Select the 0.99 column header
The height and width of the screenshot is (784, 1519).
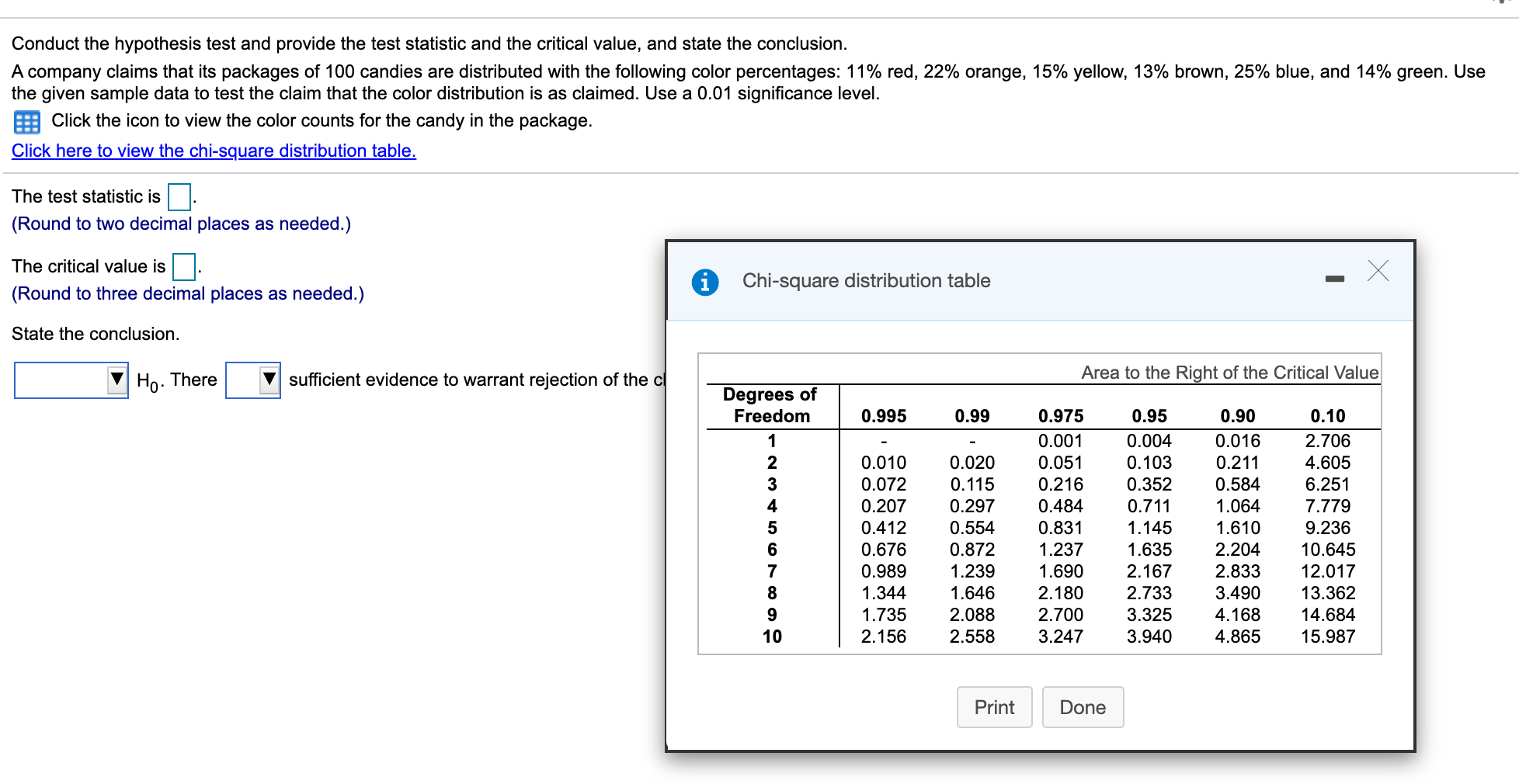tap(972, 416)
